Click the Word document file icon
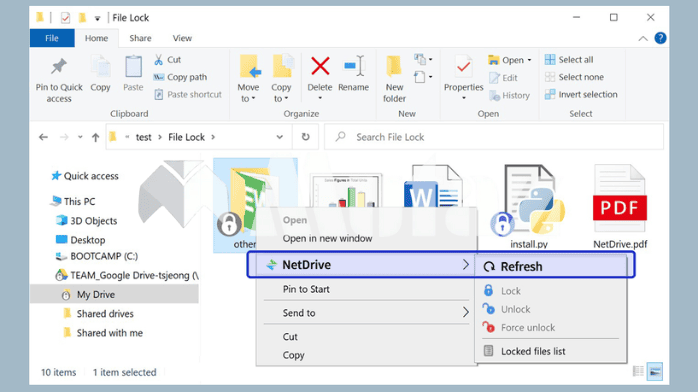 (433, 186)
